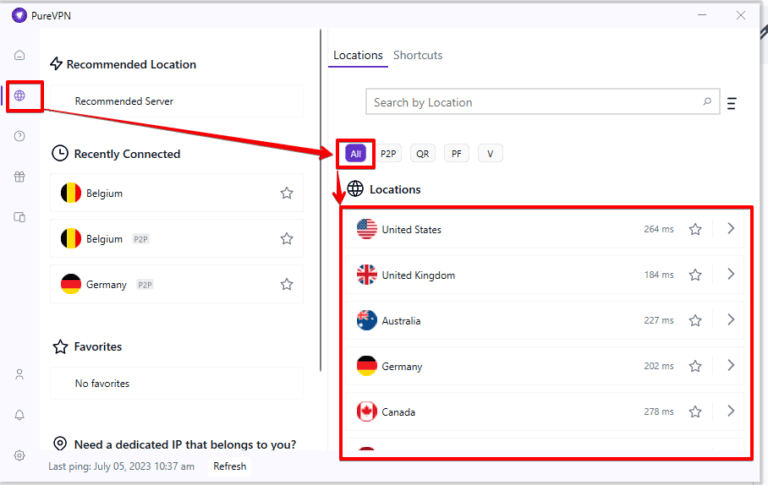Open the sort list icon beside search
Image resolution: width=768 pixels, height=485 pixels.
pyautogui.click(x=732, y=103)
